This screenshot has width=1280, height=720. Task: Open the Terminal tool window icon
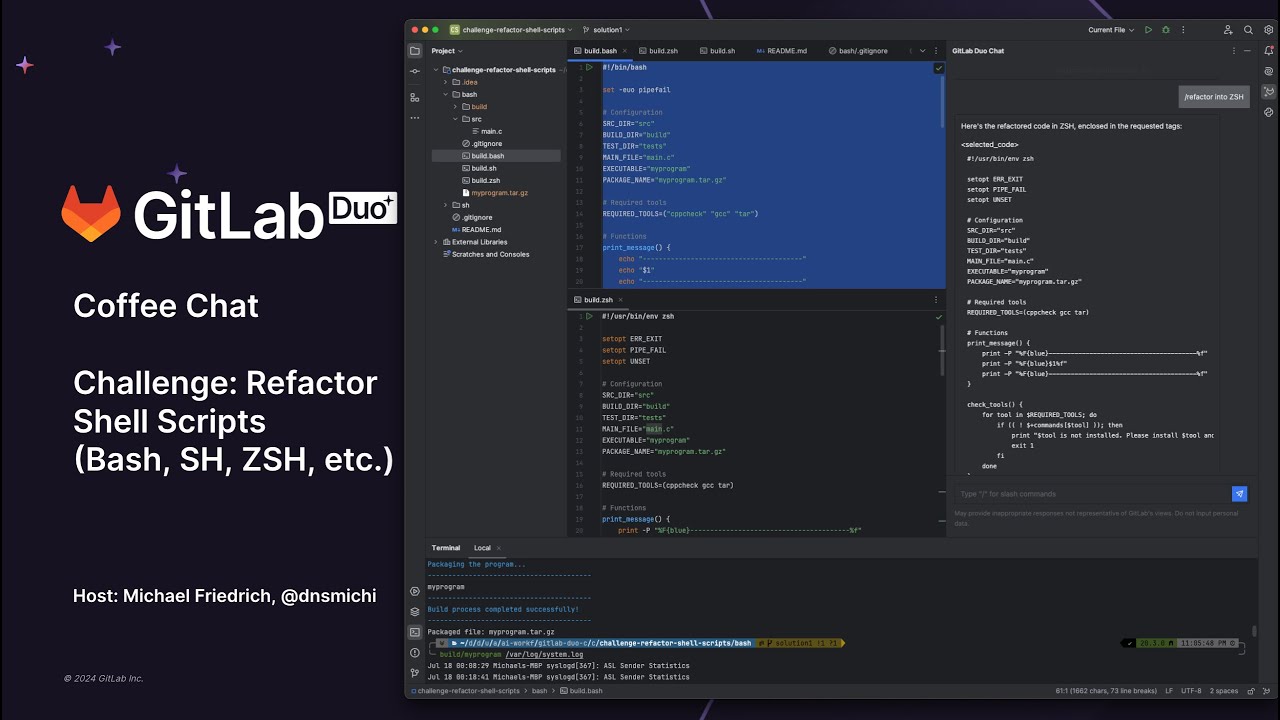point(415,632)
